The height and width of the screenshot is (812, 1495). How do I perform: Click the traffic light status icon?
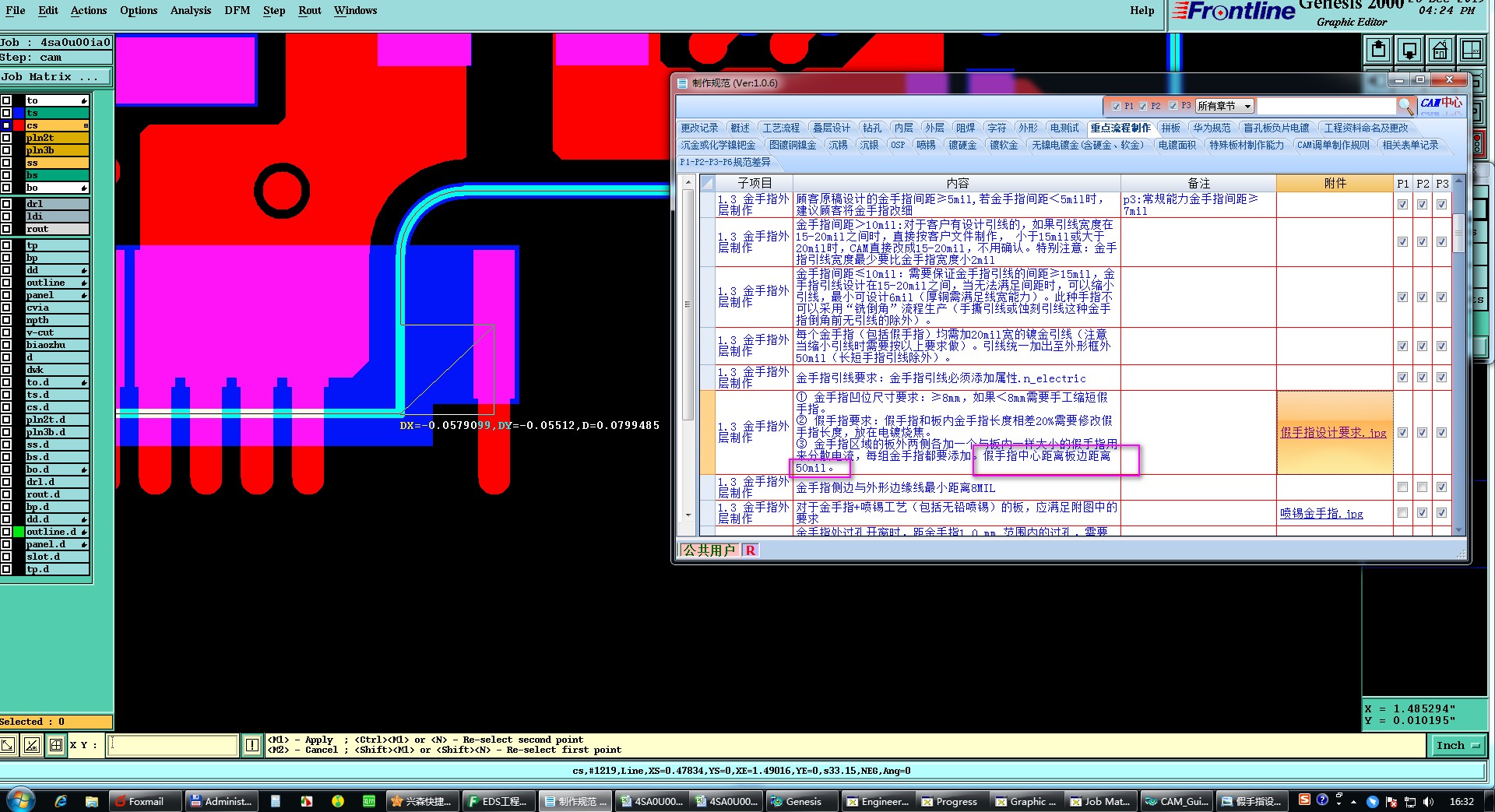1477,143
